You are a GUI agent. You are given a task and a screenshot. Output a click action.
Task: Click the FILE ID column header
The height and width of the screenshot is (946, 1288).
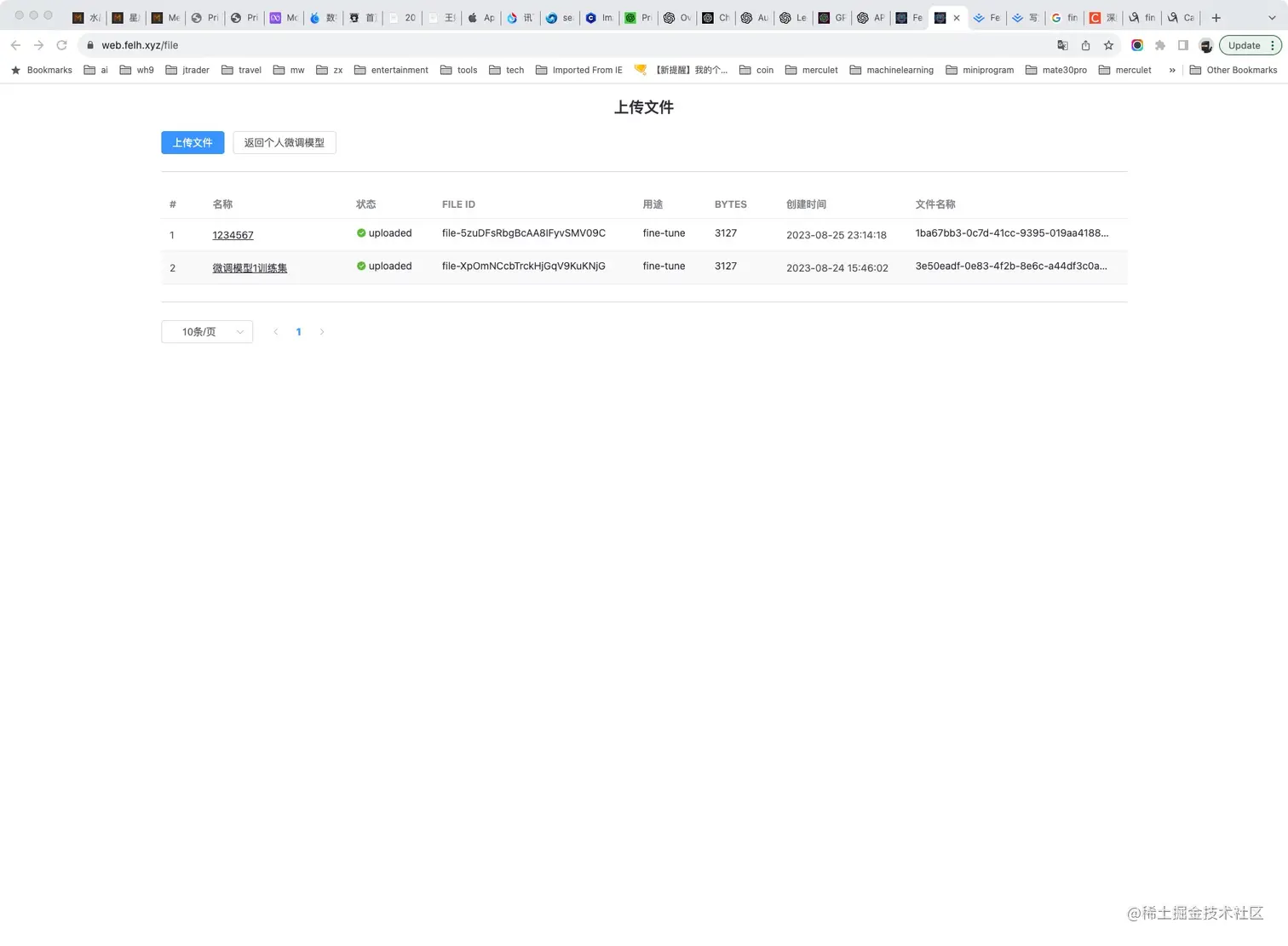pyautogui.click(x=458, y=204)
